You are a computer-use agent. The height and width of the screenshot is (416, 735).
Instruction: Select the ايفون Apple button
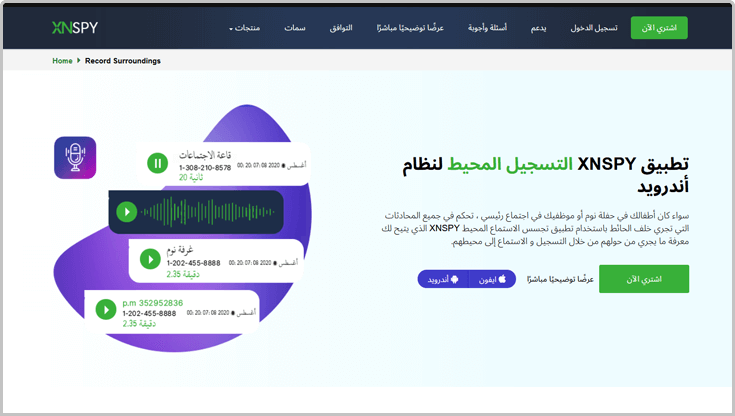(492, 279)
